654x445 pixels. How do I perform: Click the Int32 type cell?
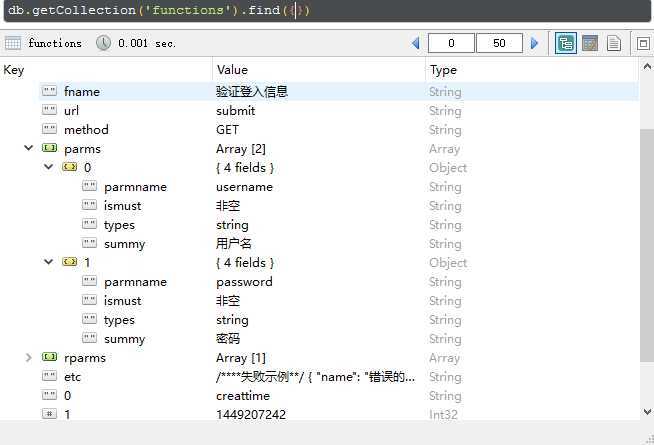pyautogui.click(x=443, y=415)
